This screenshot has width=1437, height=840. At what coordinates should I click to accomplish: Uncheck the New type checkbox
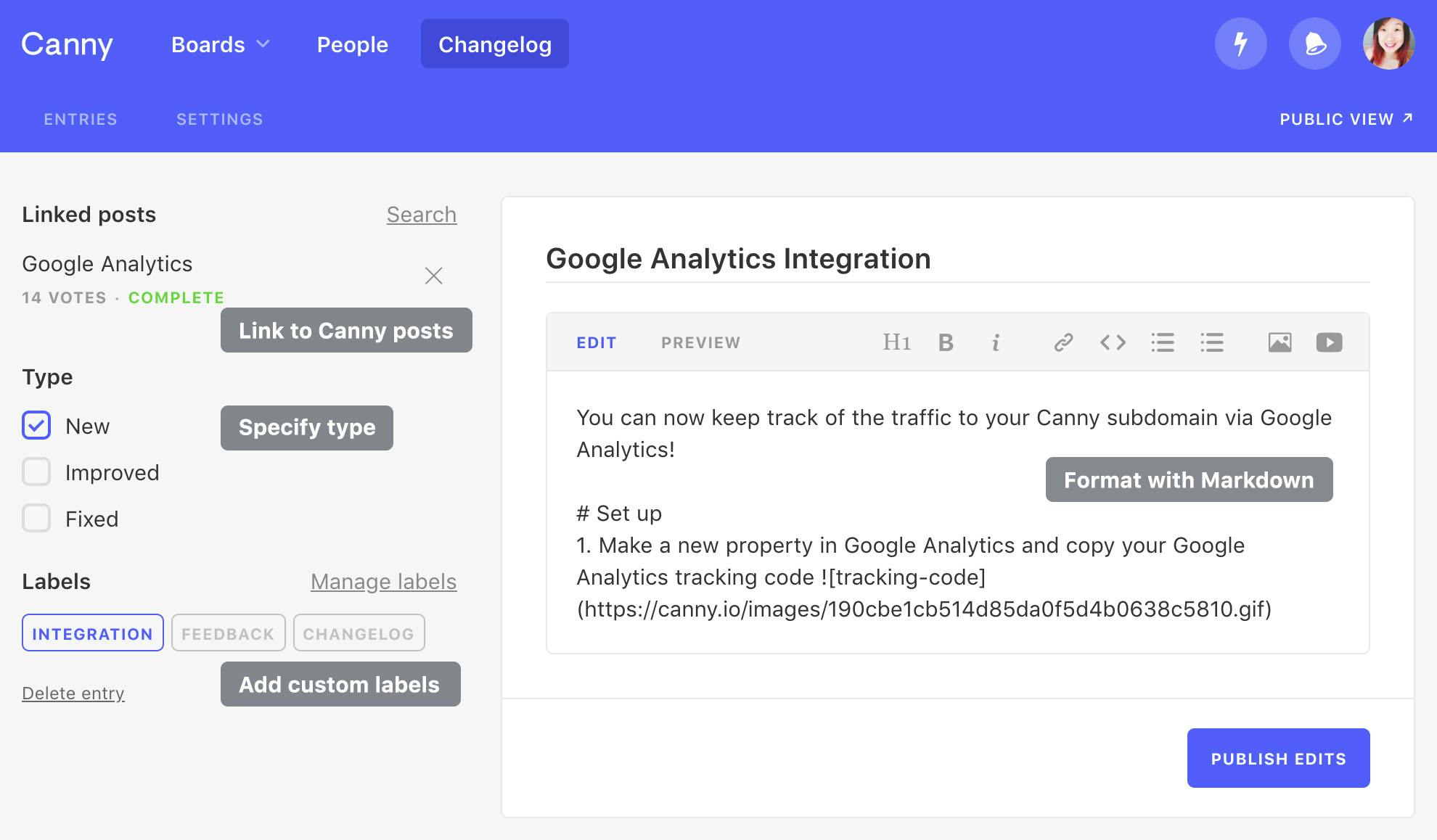36,426
